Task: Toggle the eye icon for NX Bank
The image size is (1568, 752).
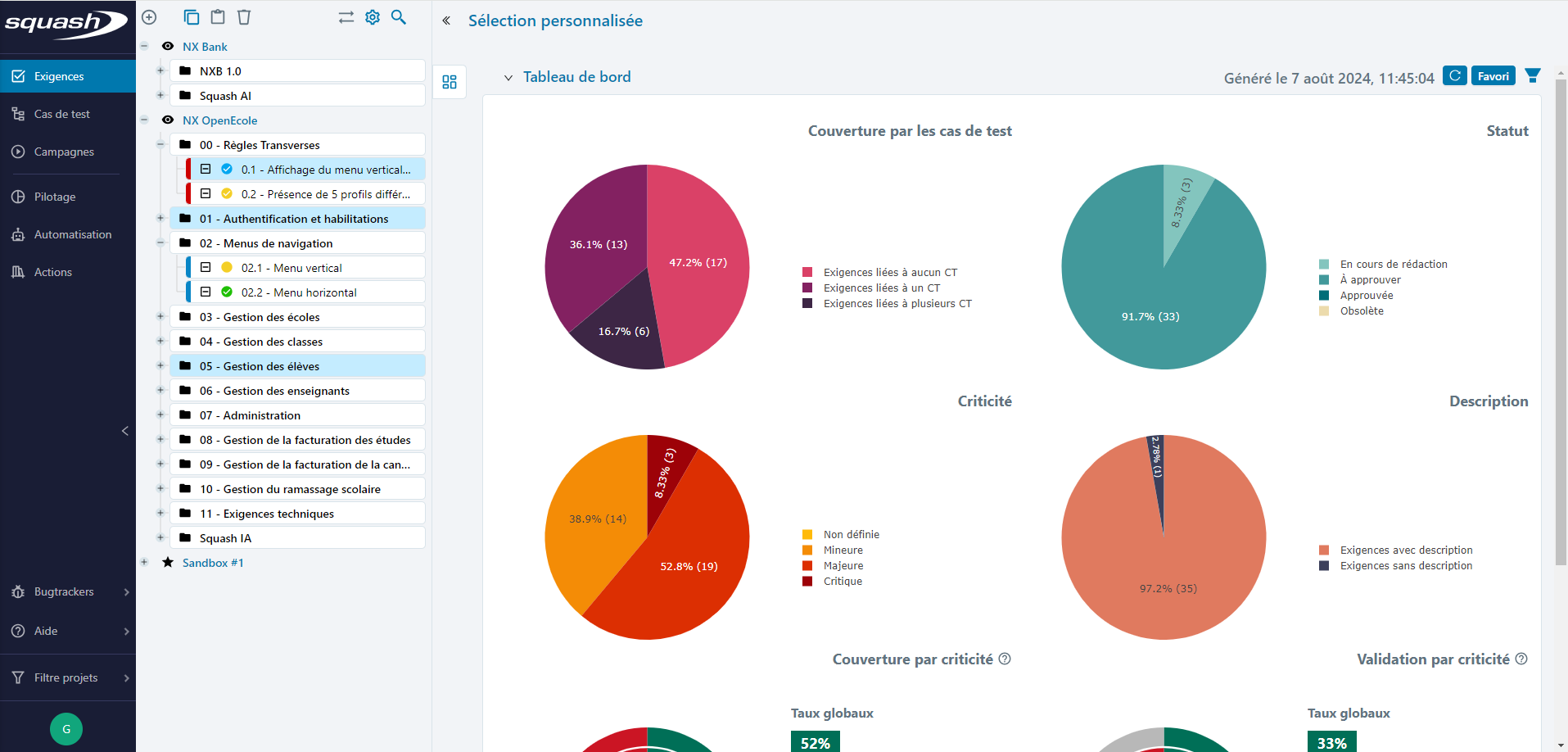Action: coord(168,47)
